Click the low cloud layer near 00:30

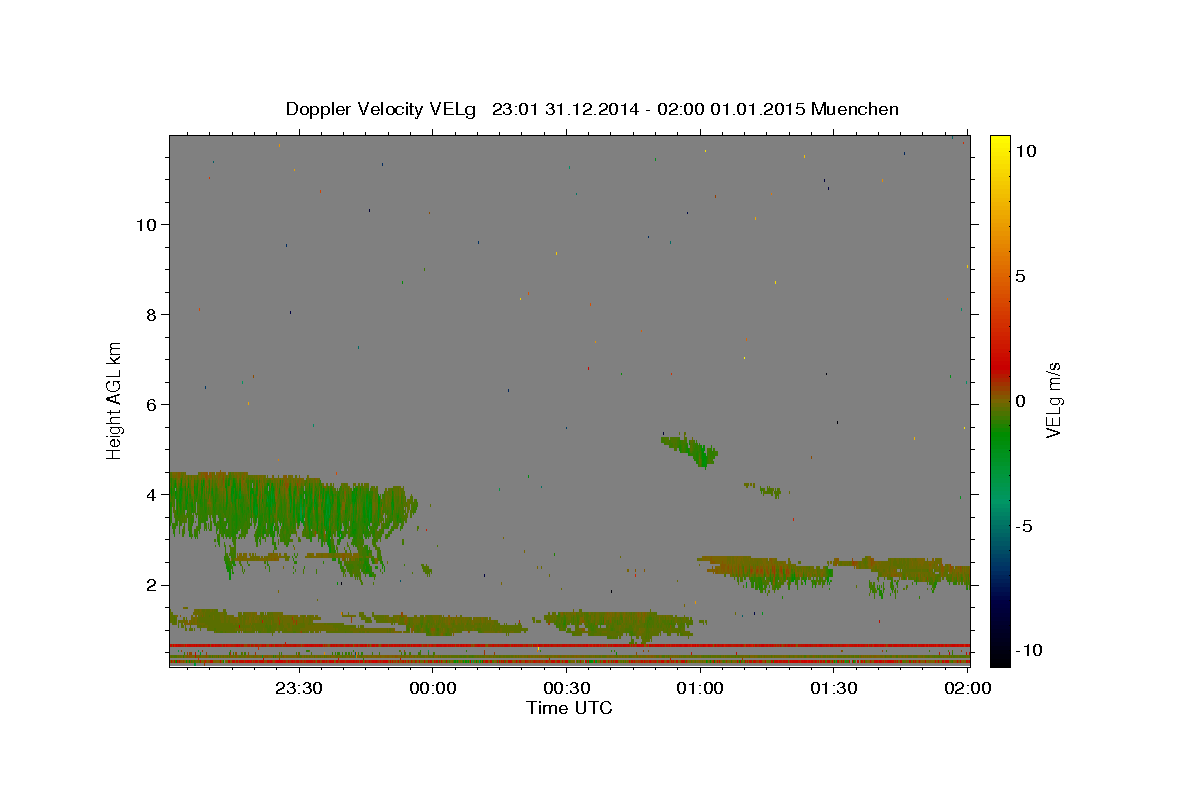(618, 625)
